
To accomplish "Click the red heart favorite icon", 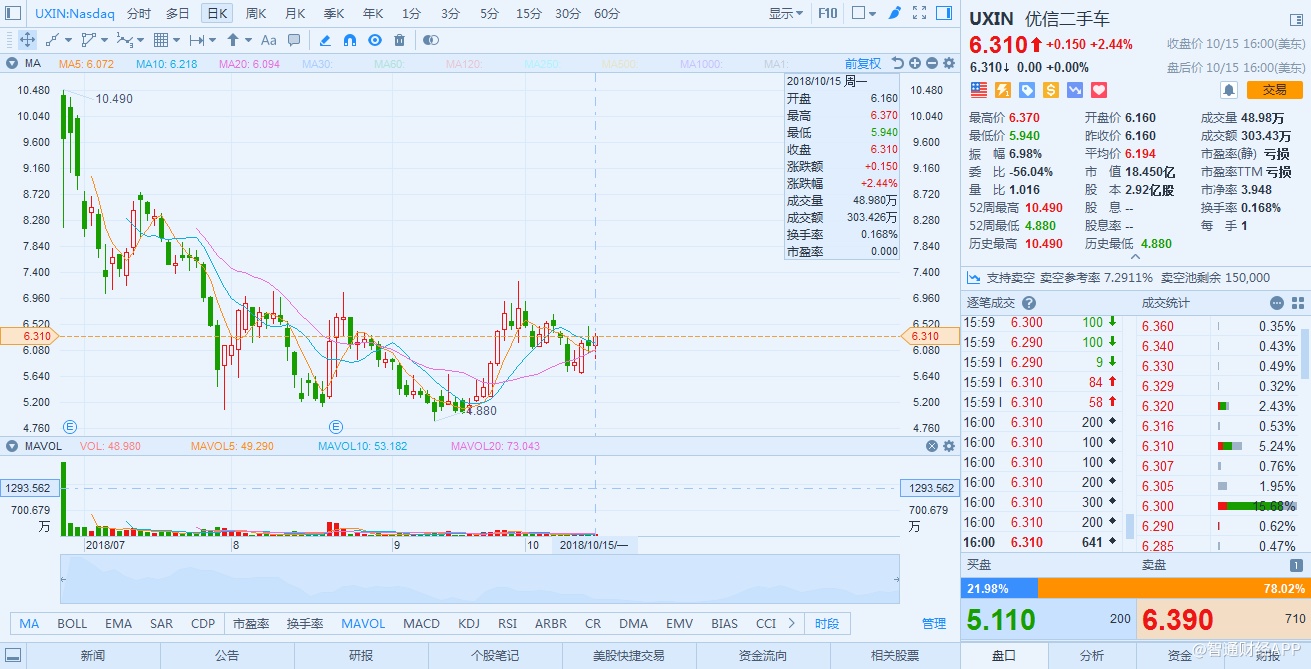I will [1099, 90].
